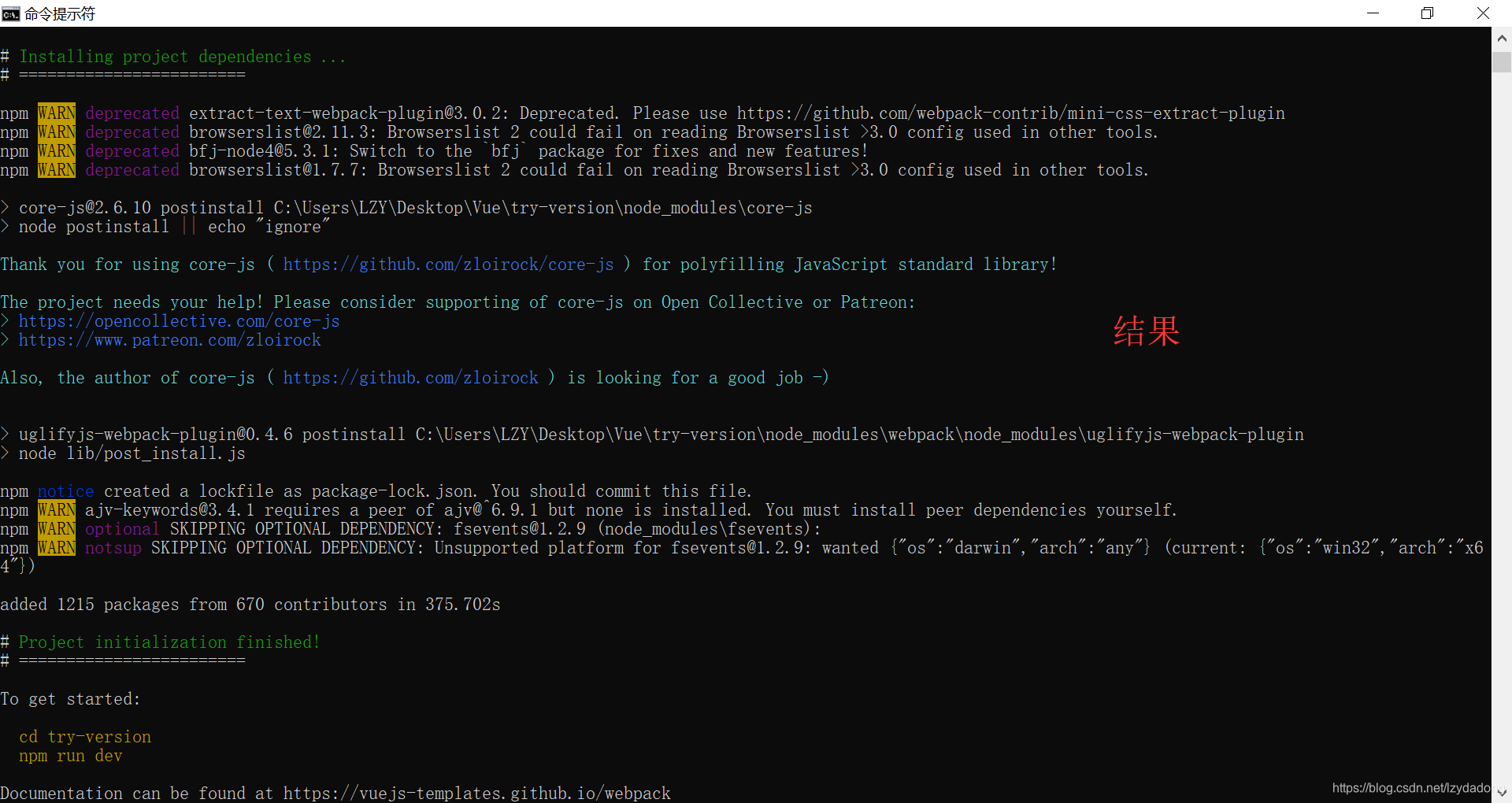Click the blue 'notice' label

[x=66, y=491]
